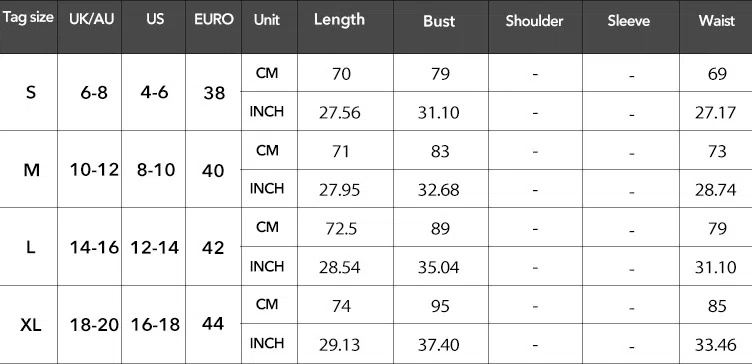
Task: Select the EURO 38 size cell
Action: click(x=214, y=93)
